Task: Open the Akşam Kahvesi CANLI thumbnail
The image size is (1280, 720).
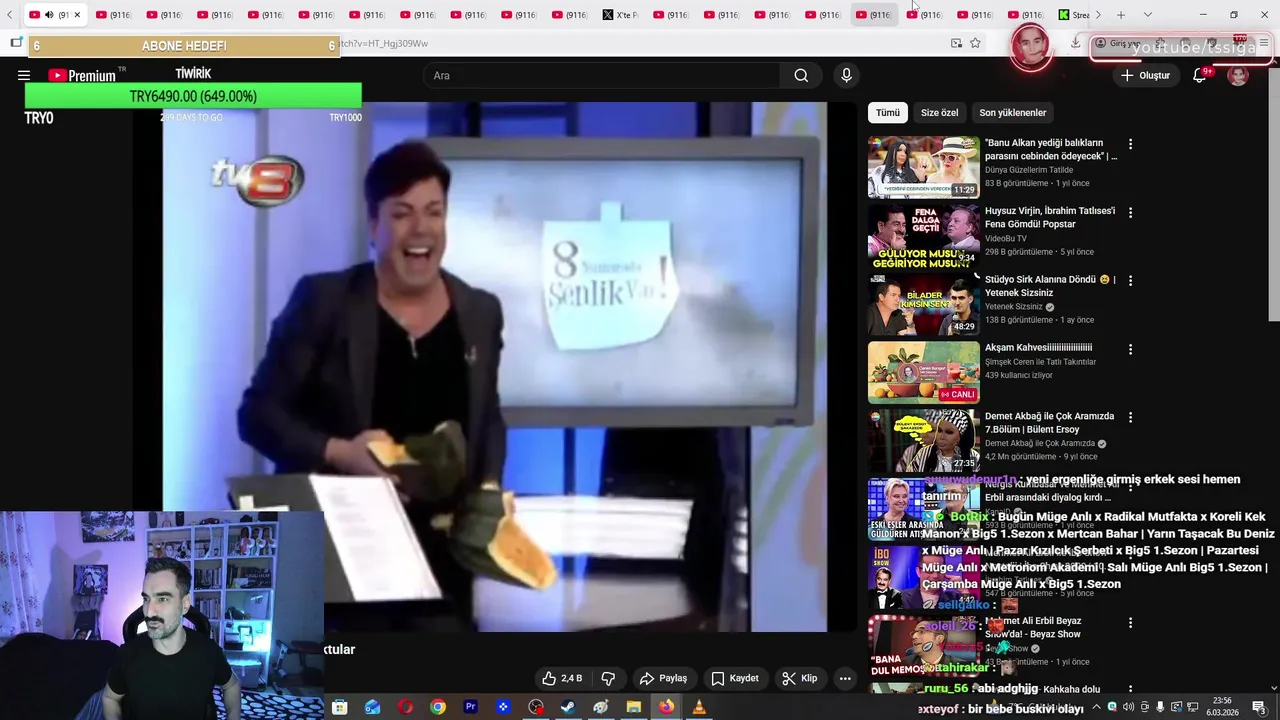Action: click(924, 372)
